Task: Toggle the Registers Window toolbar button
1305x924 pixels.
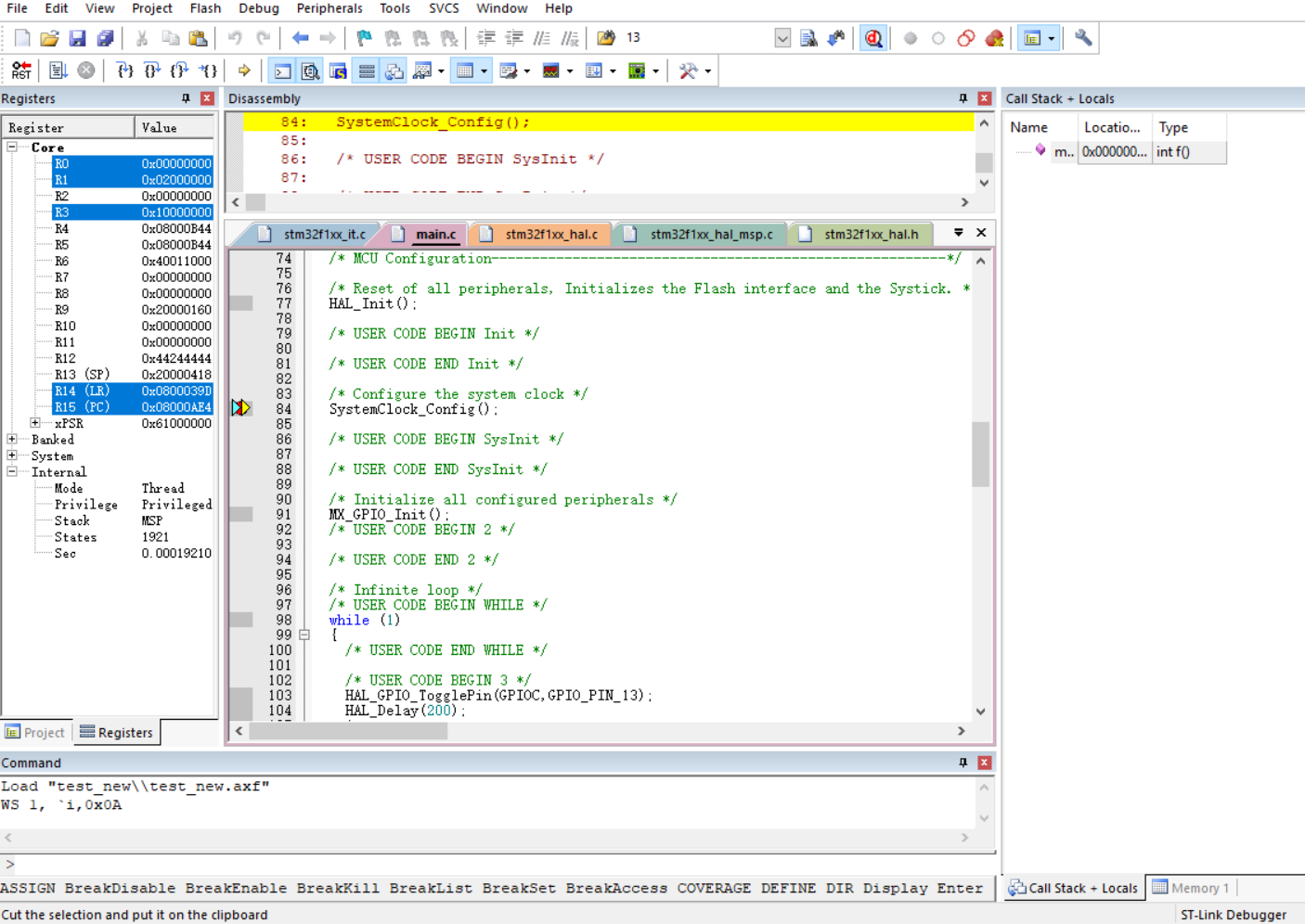Action: (367, 71)
